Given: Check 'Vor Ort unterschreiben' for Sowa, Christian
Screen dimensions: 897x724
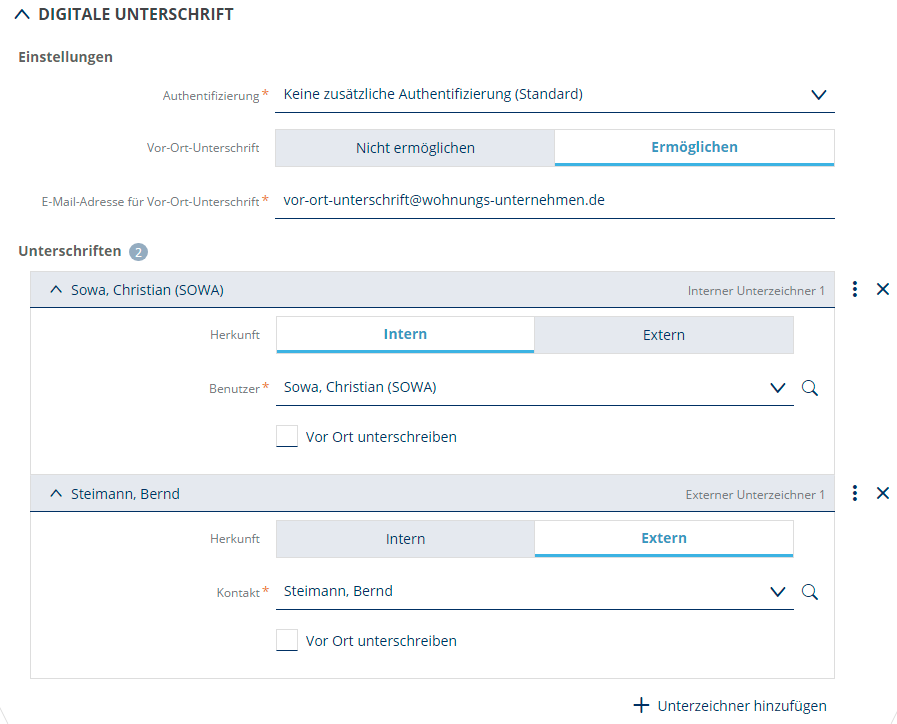Looking at the screenshot, I should [x=287, y=437].
